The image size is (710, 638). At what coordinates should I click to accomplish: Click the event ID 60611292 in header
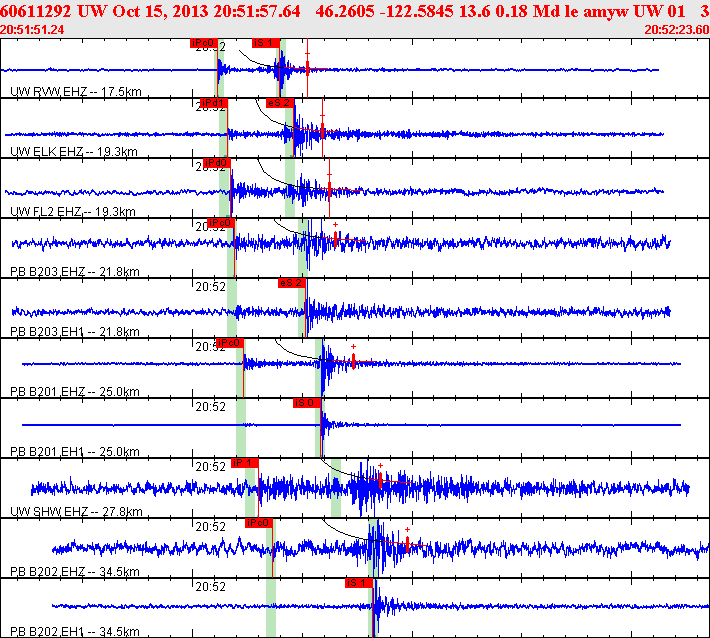coord(36,11)
